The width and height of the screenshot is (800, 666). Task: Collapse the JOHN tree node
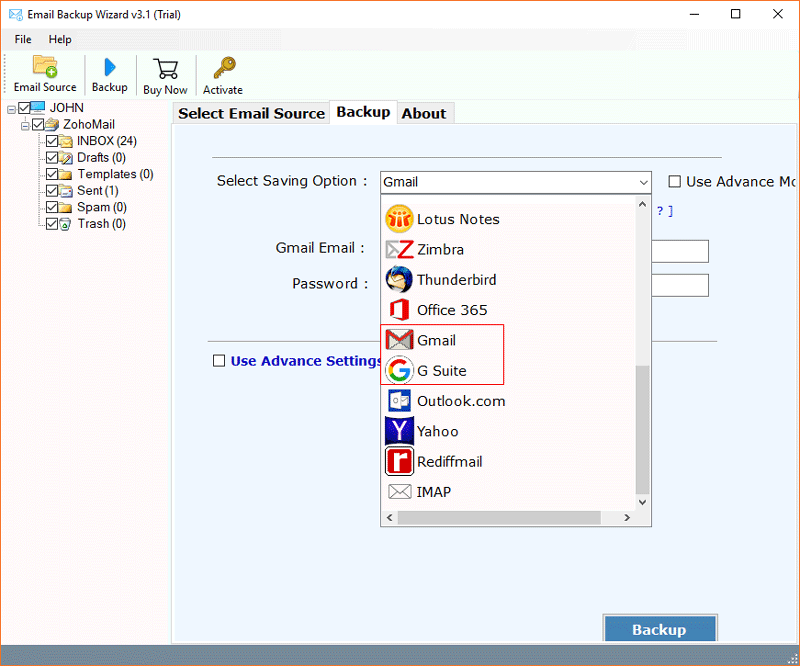[x=11, y=109]
